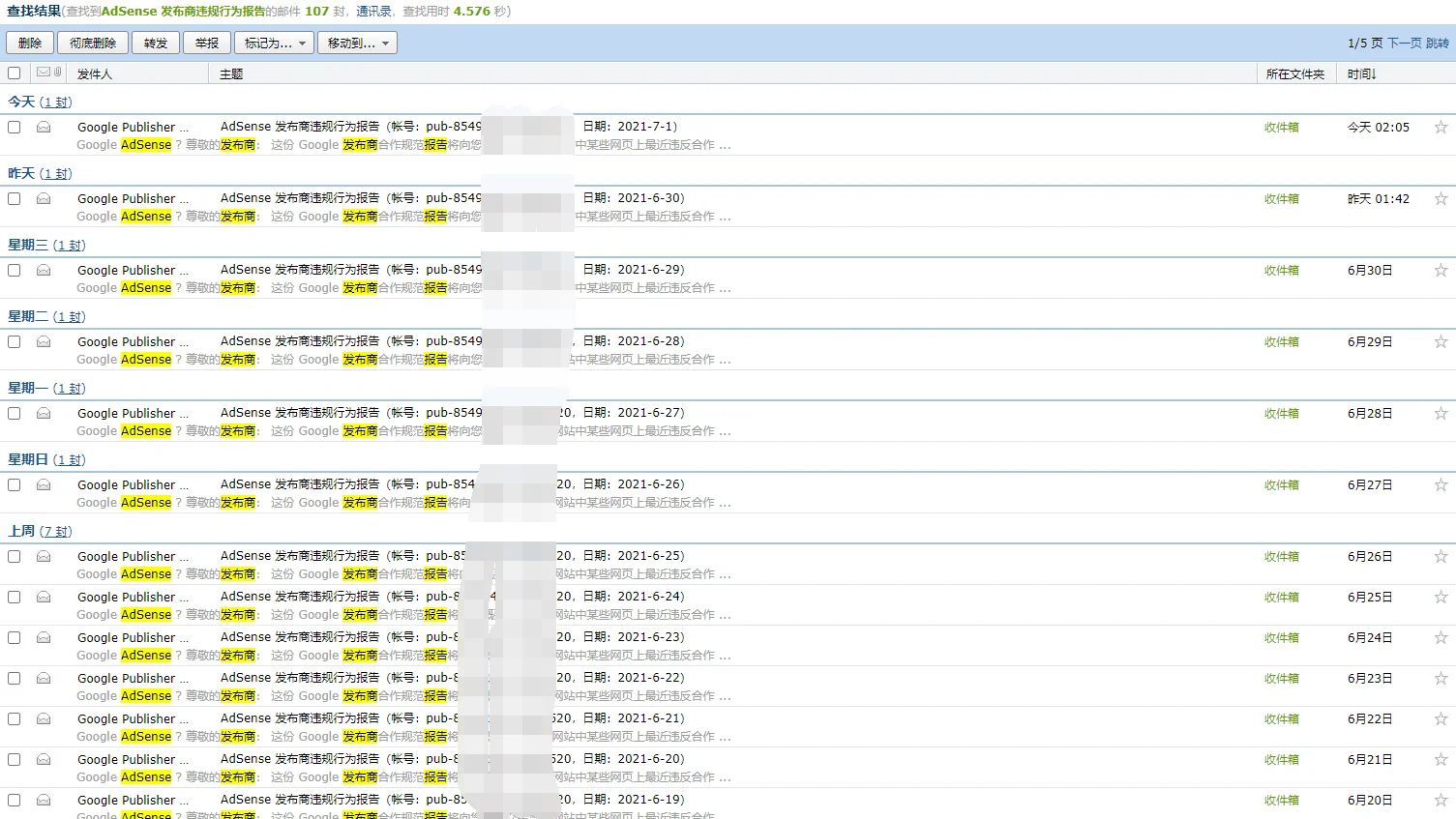Click the 所在文件夹 column header
1456x819 pixels.
(x=1295, y=73)
